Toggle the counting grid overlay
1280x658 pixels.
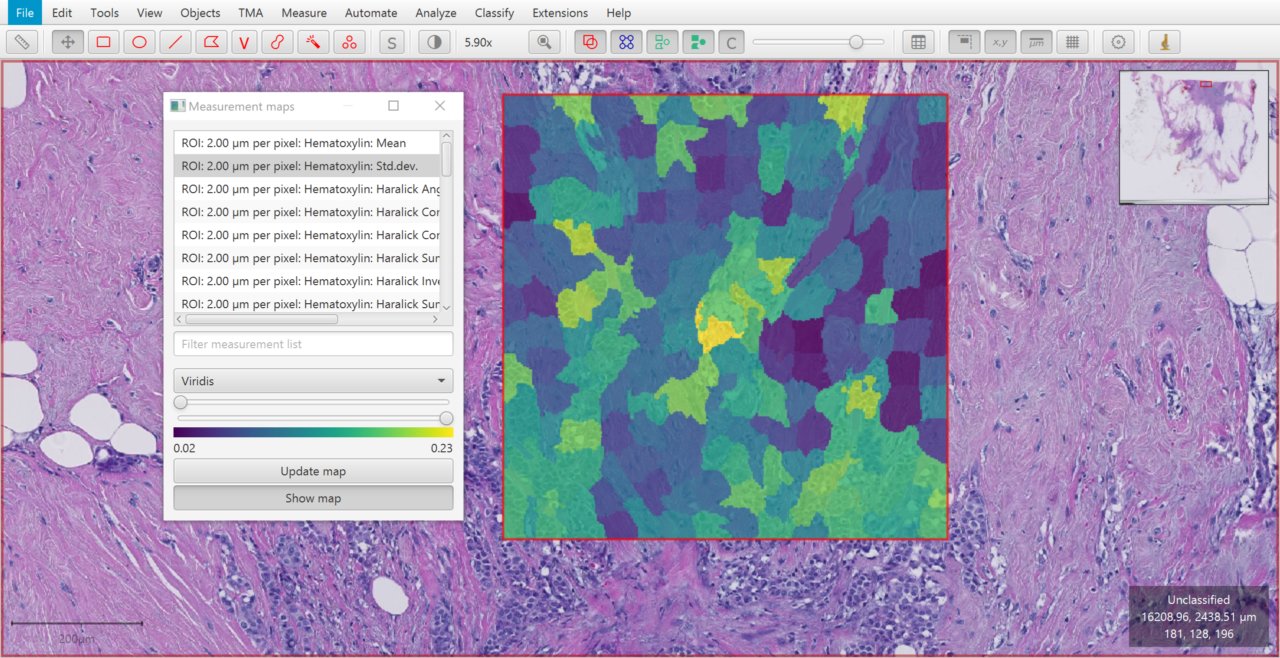(x=1072, y=42)
